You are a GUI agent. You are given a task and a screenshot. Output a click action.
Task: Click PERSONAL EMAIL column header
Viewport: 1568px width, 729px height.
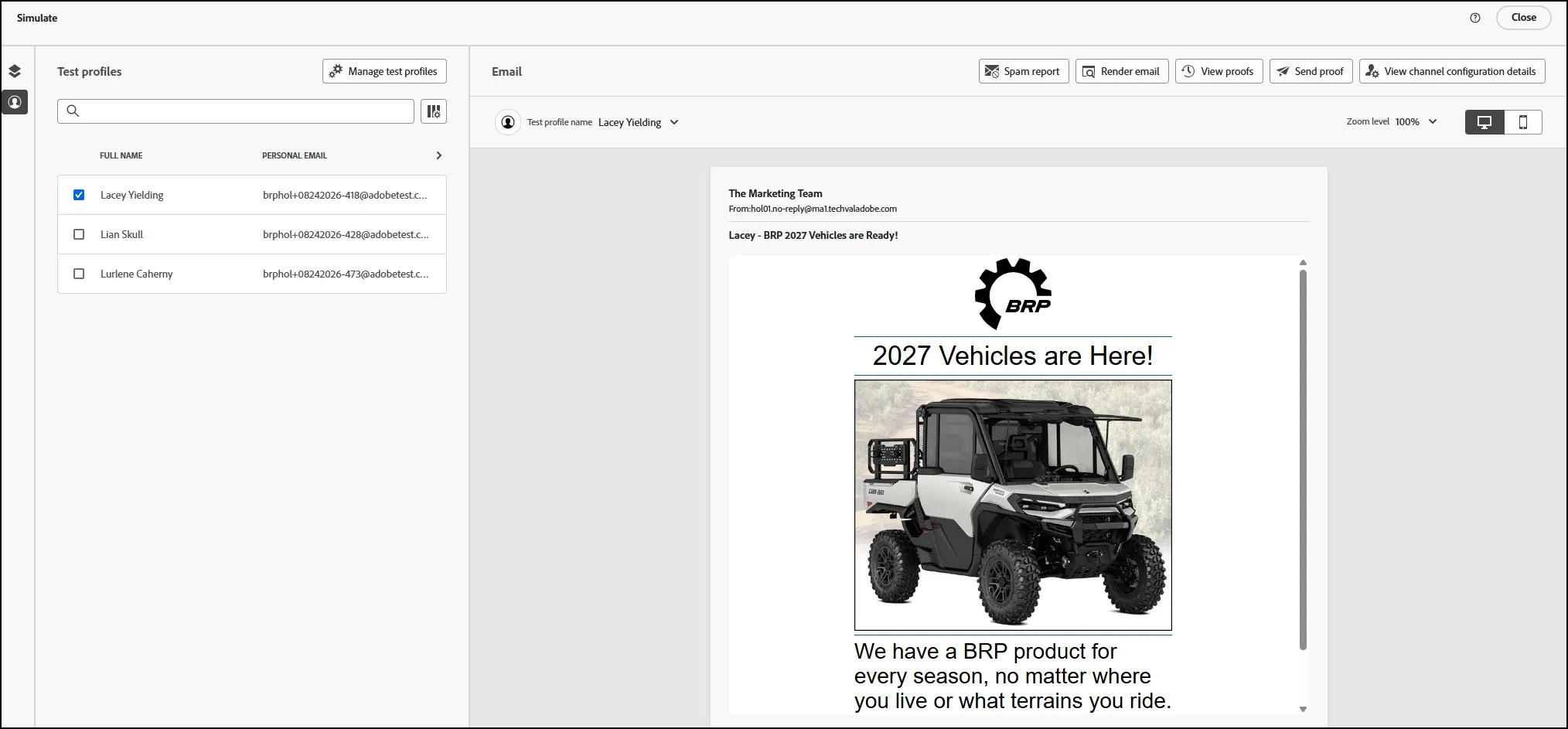[x=295, y=155]
